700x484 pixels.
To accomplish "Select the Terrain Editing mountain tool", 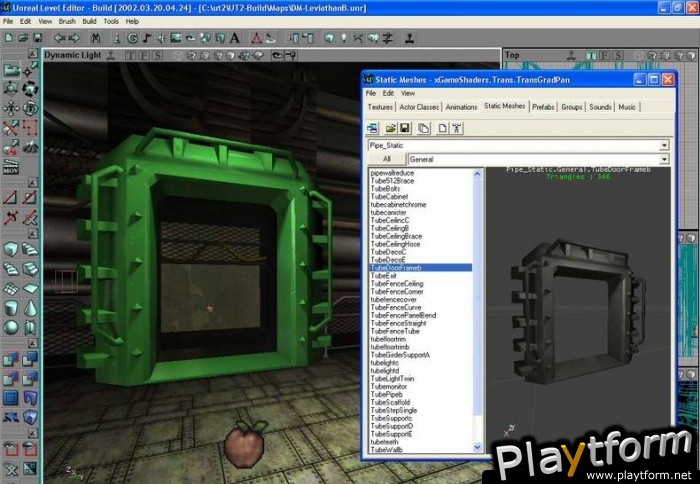I will point(30,147).
